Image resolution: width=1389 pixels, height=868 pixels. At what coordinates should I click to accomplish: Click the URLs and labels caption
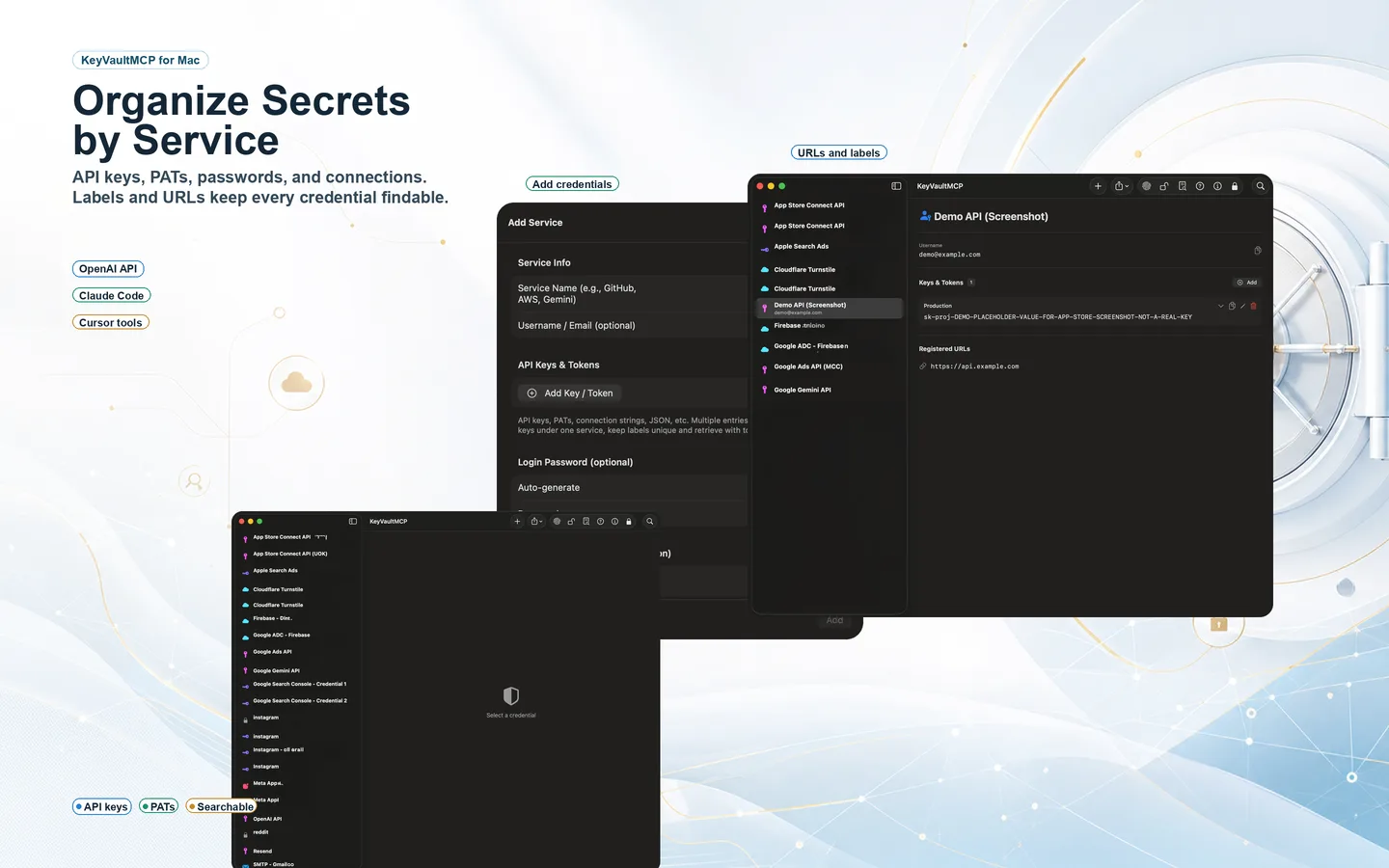point(839,152)
